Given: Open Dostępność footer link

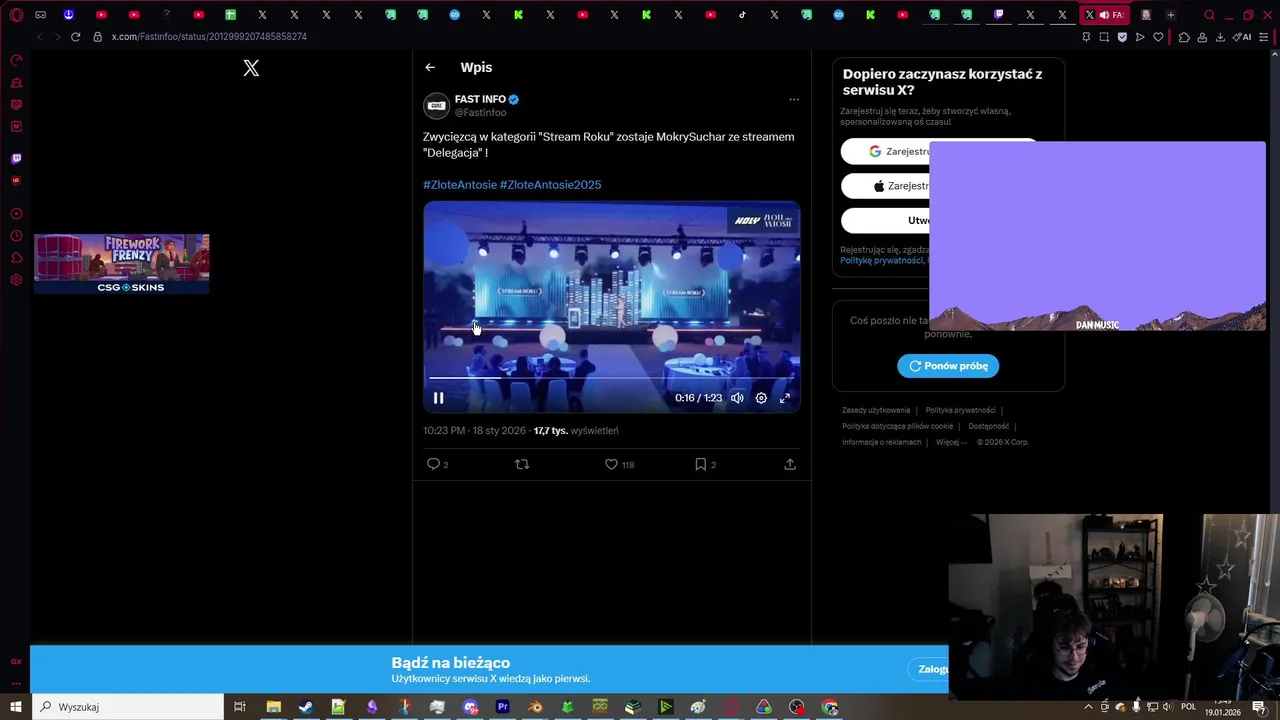Looking at the screenshot, I should click(988, 426).
